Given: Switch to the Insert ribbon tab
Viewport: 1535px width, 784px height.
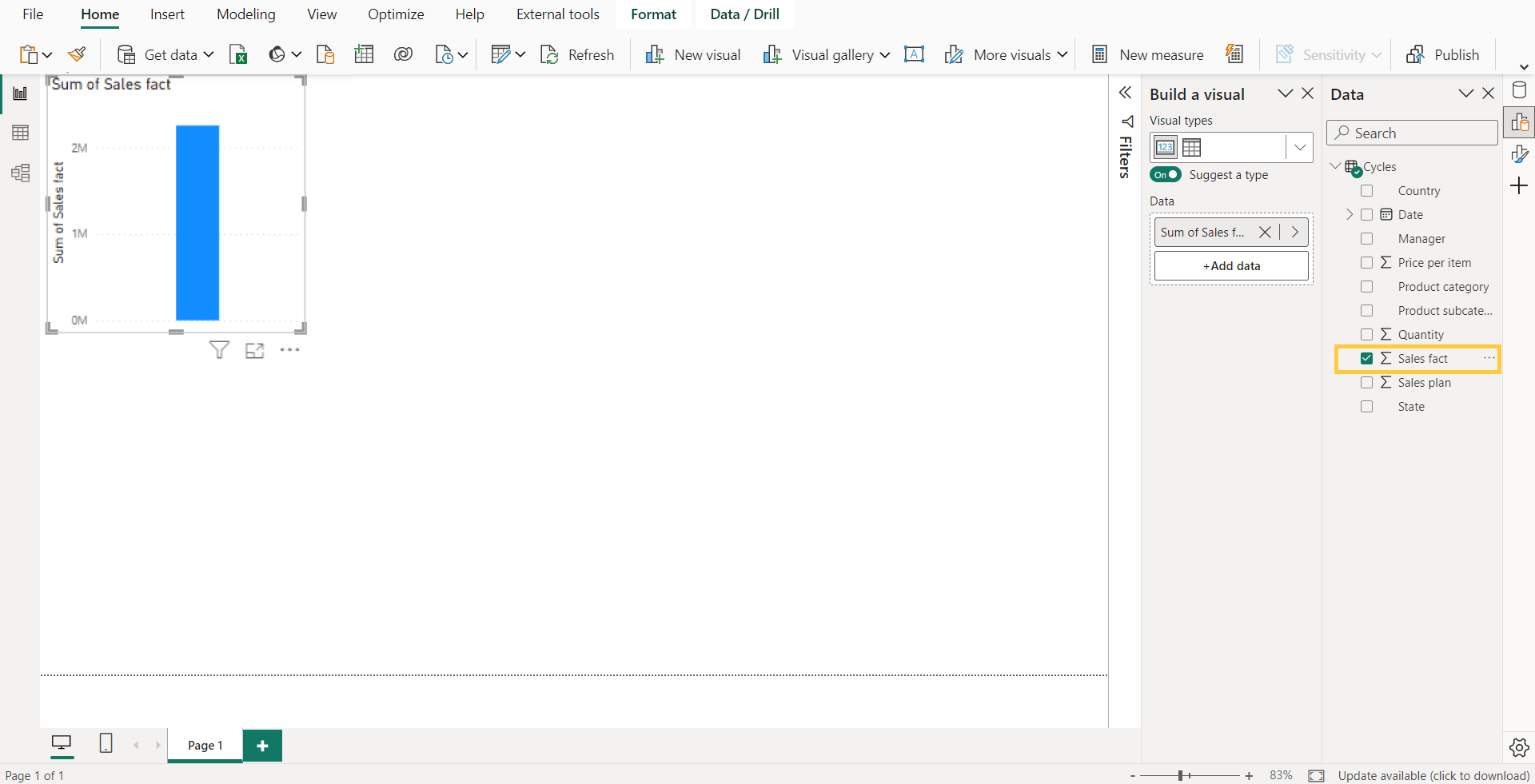Looking at the screenshot, I should (x=167, y=14).
